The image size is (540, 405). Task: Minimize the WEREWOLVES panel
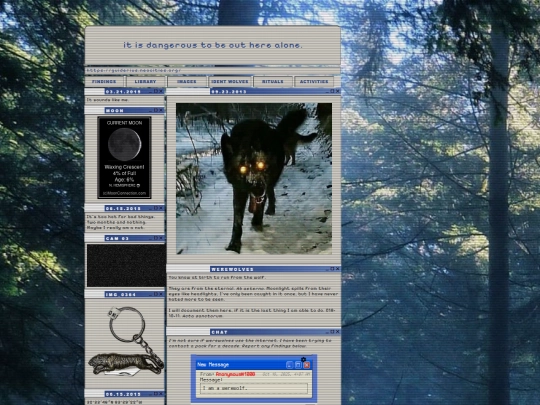point(327,269)
